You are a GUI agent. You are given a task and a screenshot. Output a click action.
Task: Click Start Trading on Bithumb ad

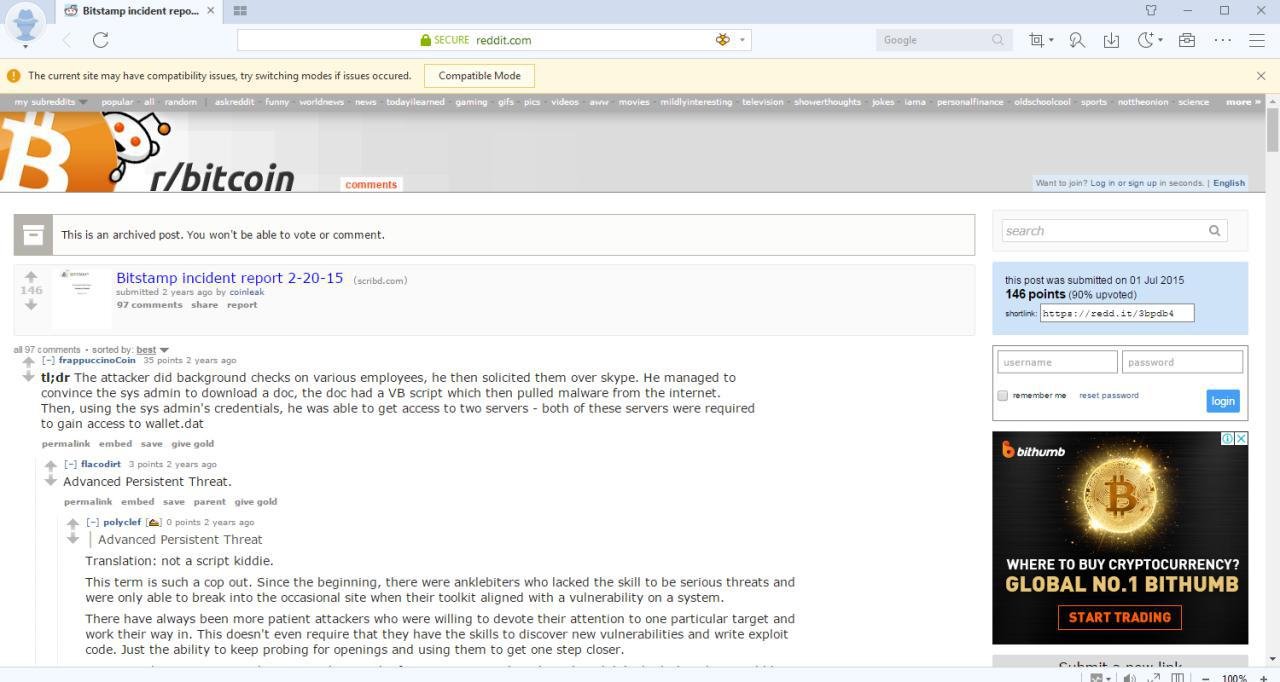1120,617
